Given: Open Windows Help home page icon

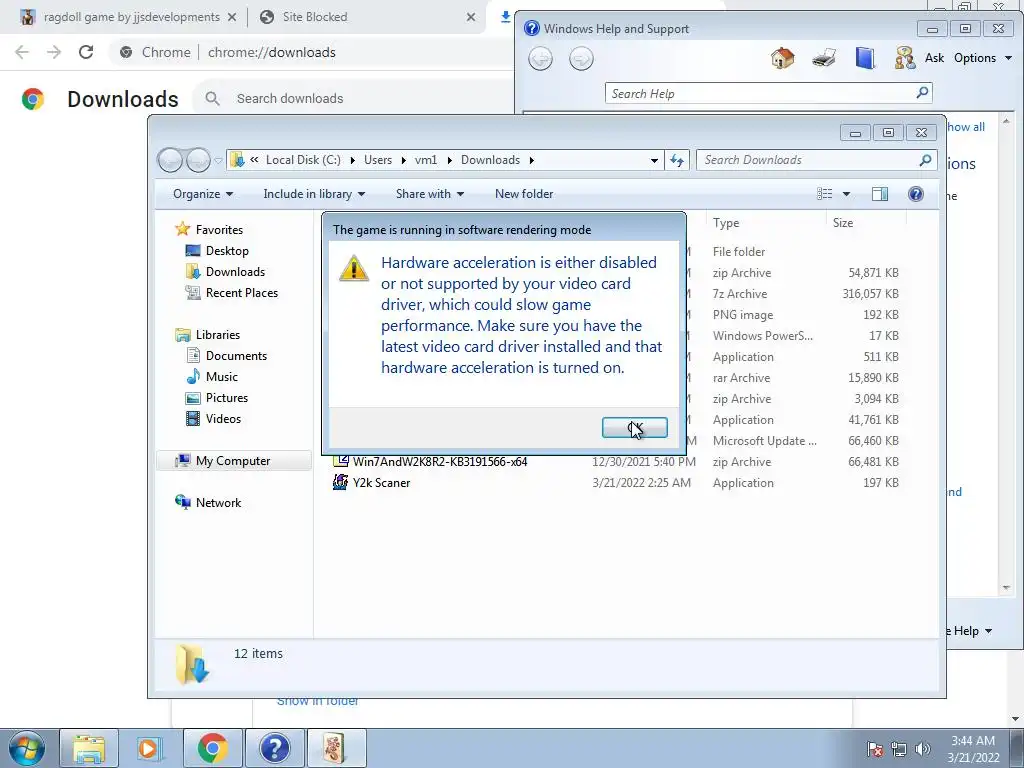Looking at the screenshot, I should point(782,58).
